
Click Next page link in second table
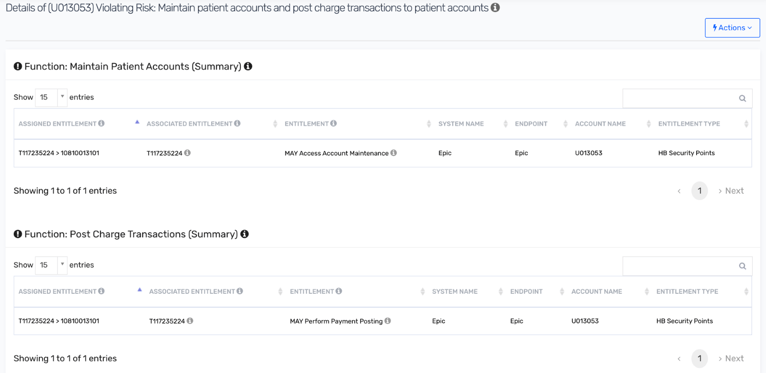731,358
